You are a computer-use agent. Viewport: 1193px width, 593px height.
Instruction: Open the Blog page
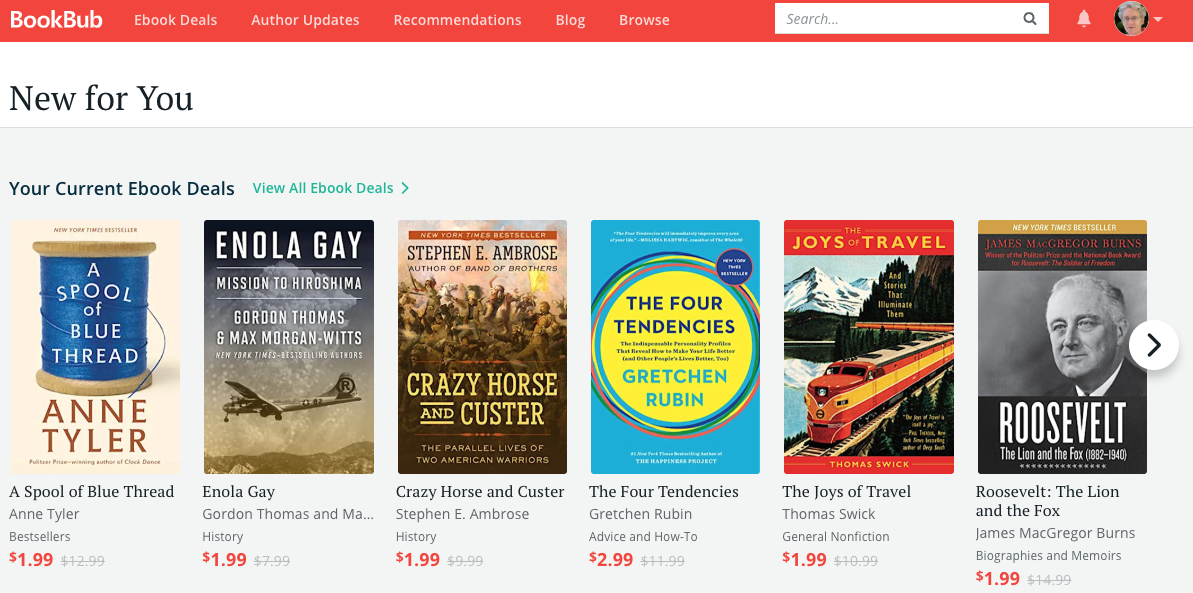click(571, 20)
